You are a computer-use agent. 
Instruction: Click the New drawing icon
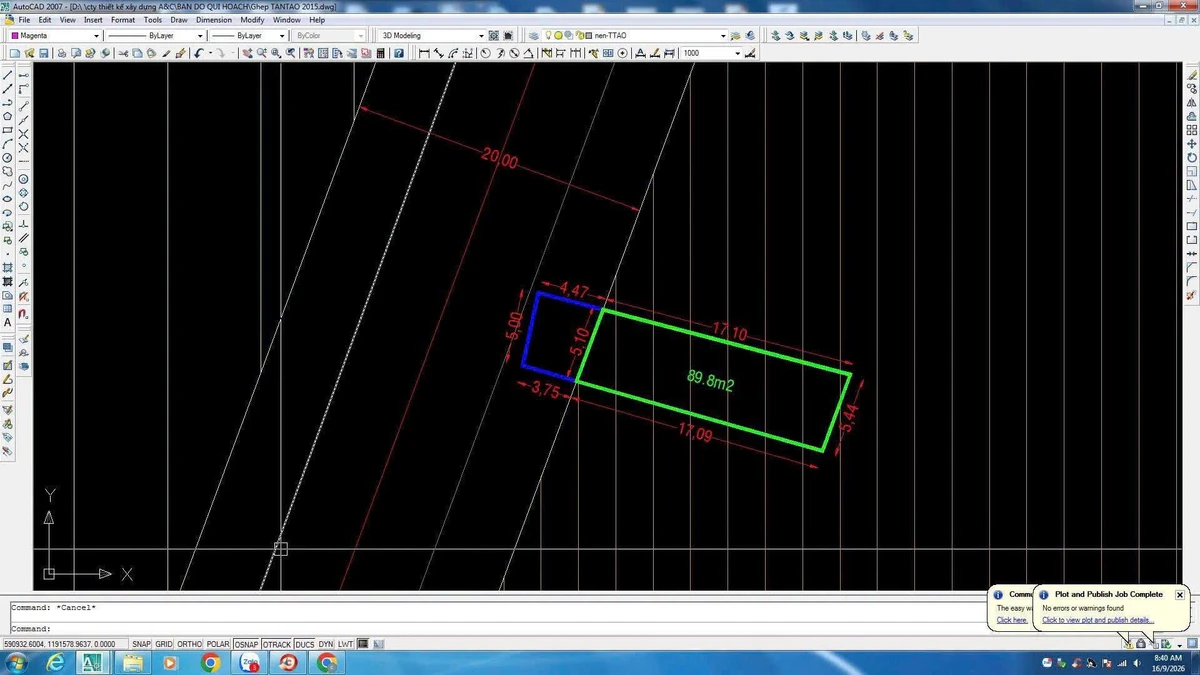[x=14, y=53]
